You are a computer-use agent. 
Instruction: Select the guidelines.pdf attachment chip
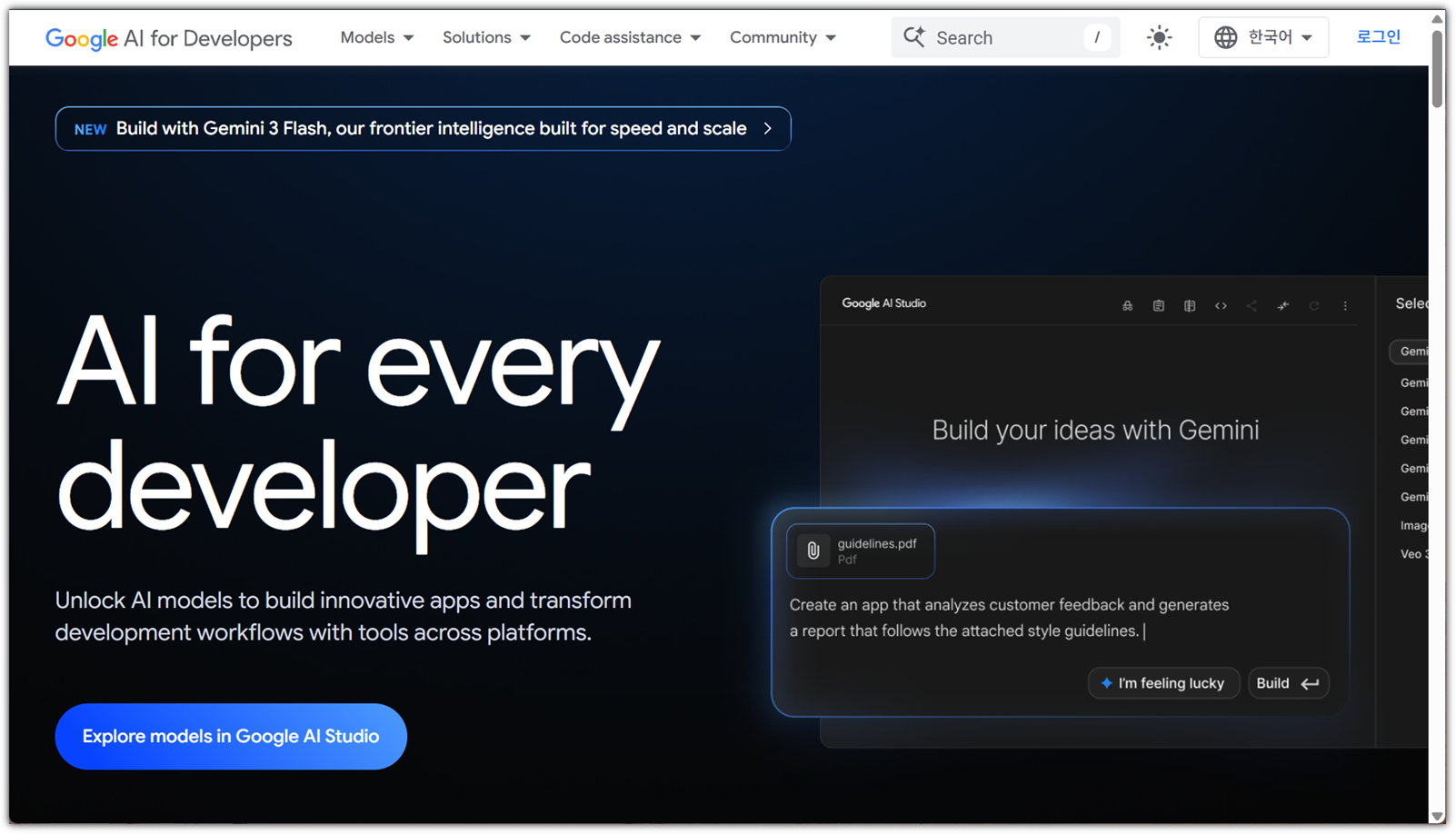861,551
